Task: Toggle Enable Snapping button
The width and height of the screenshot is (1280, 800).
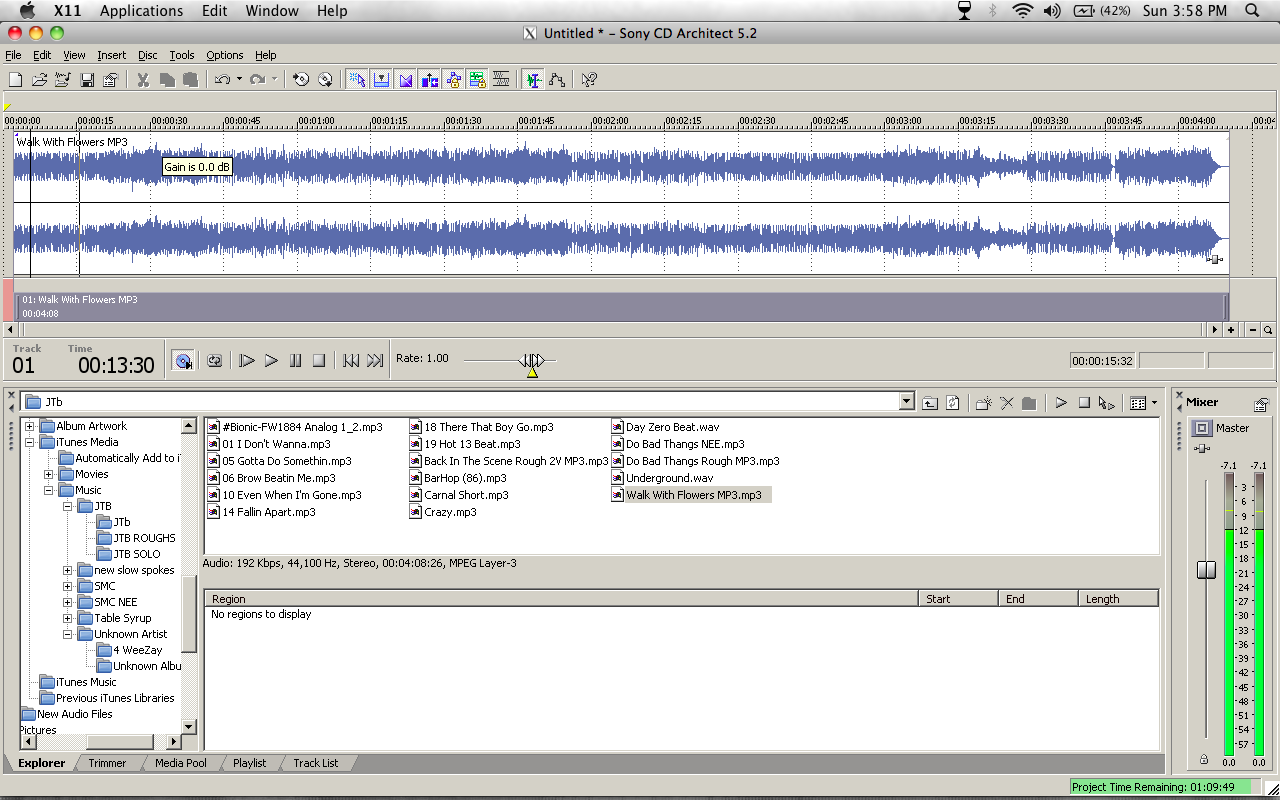Action: 381,80
